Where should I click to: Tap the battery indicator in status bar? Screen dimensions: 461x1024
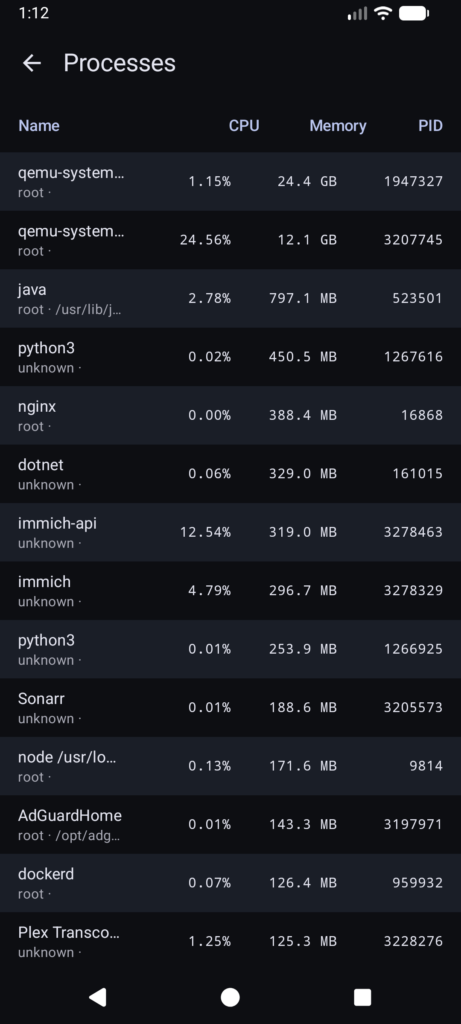(x=413, y=13)
